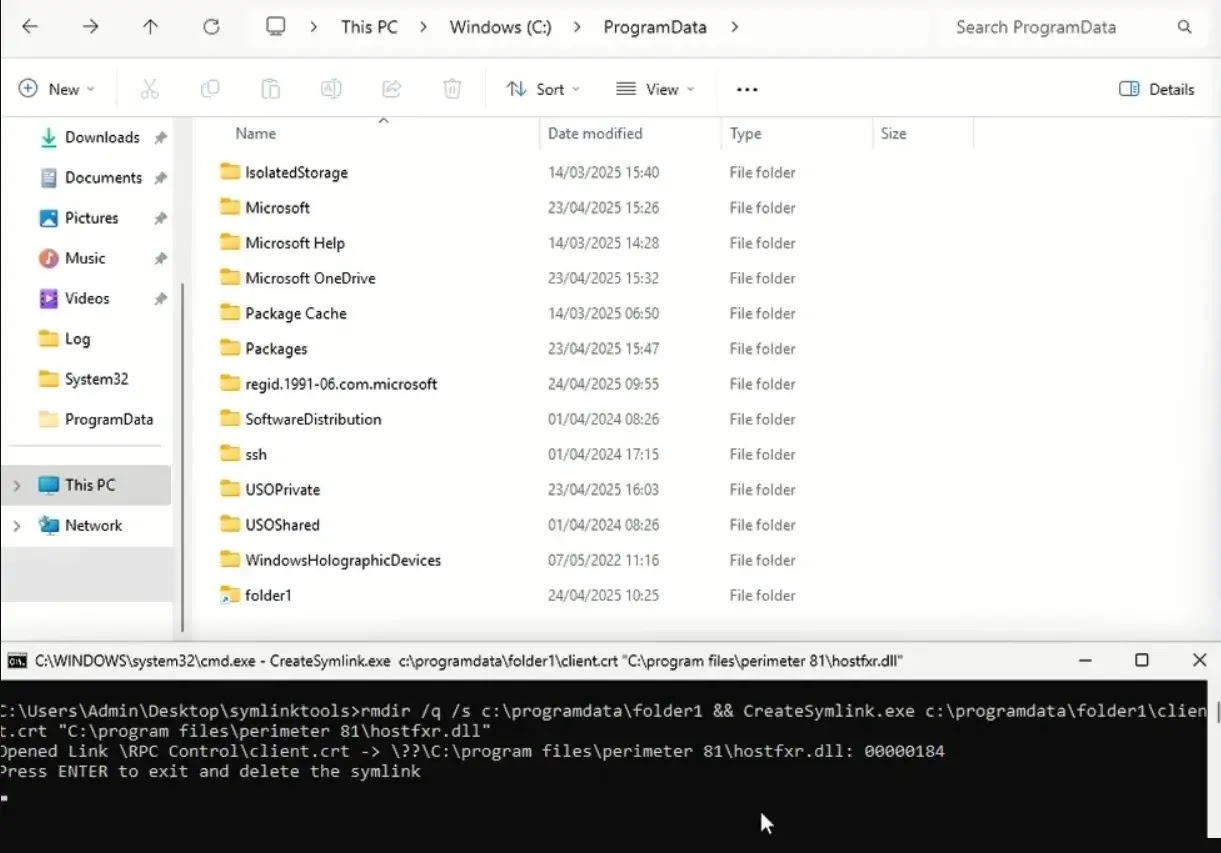Click the Cut scissors icon

[x=149, y=89]
